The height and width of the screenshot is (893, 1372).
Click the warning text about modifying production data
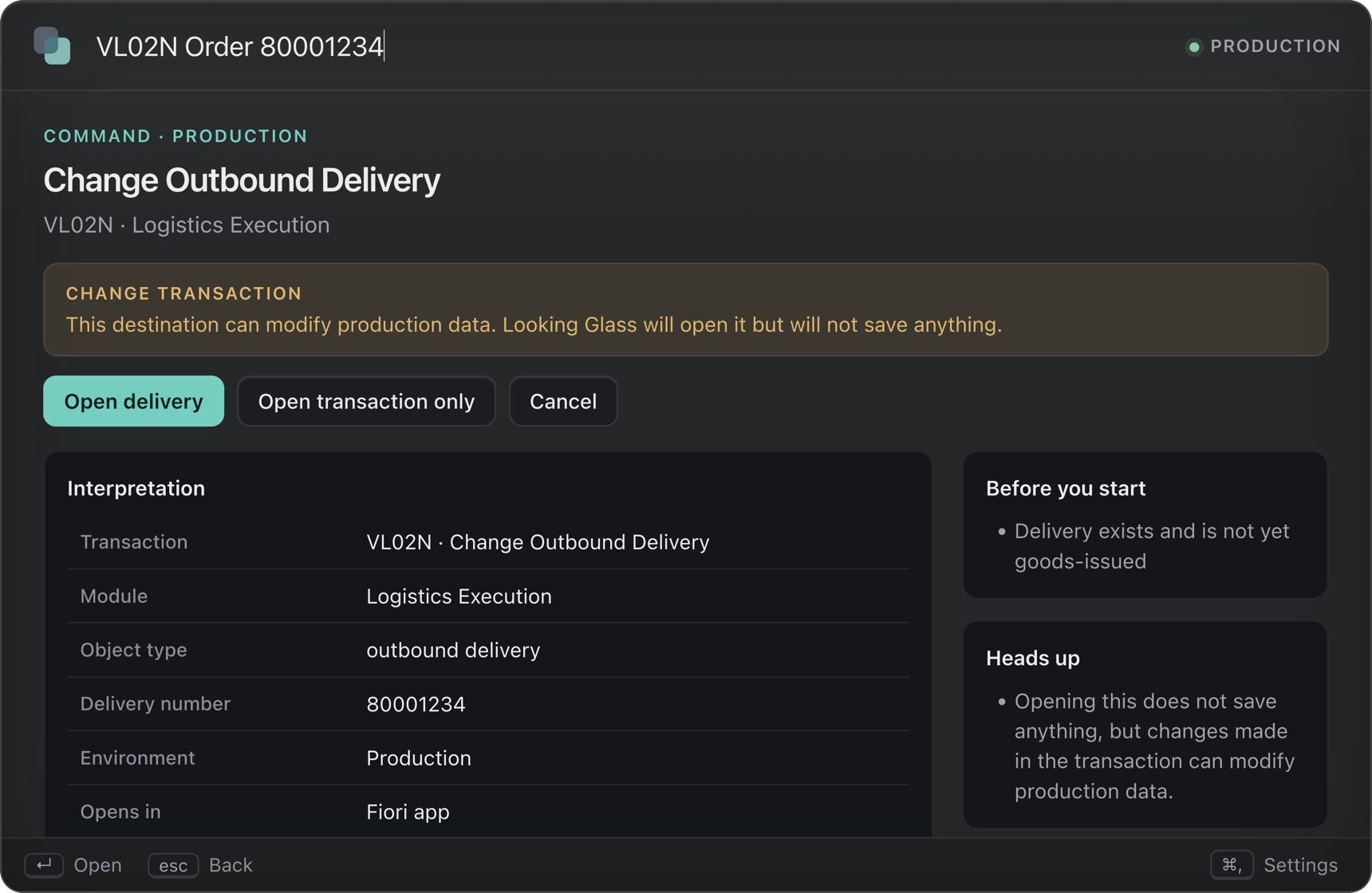(x=534, y=325)
